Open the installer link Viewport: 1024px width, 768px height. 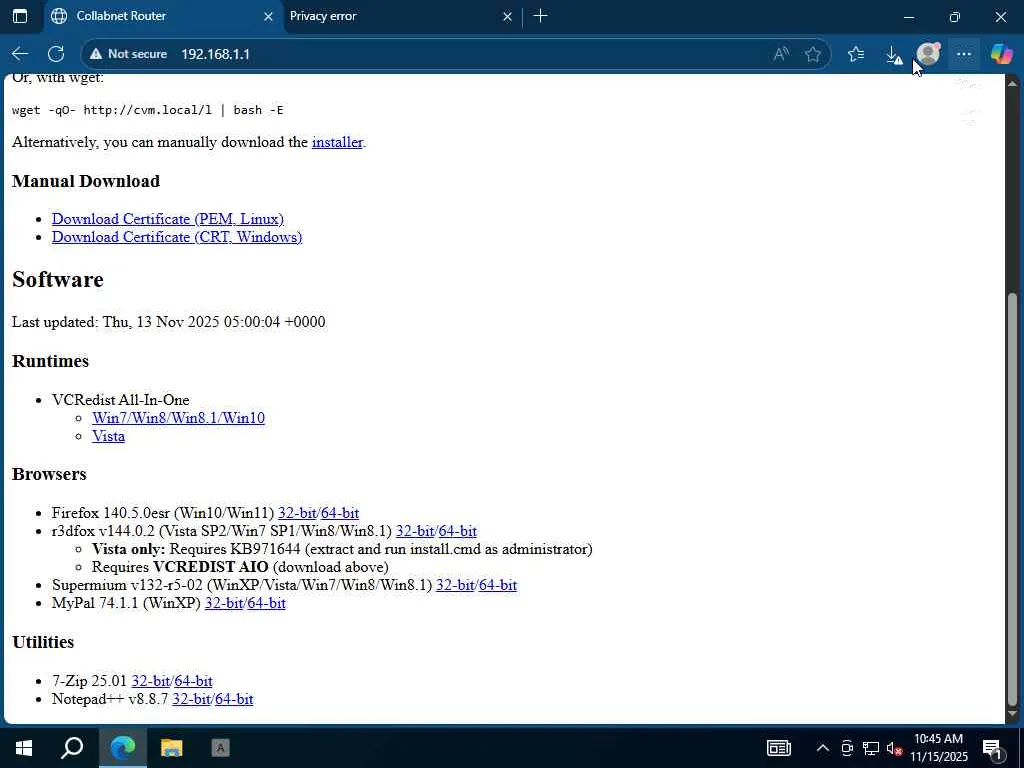tap(337, 142)
